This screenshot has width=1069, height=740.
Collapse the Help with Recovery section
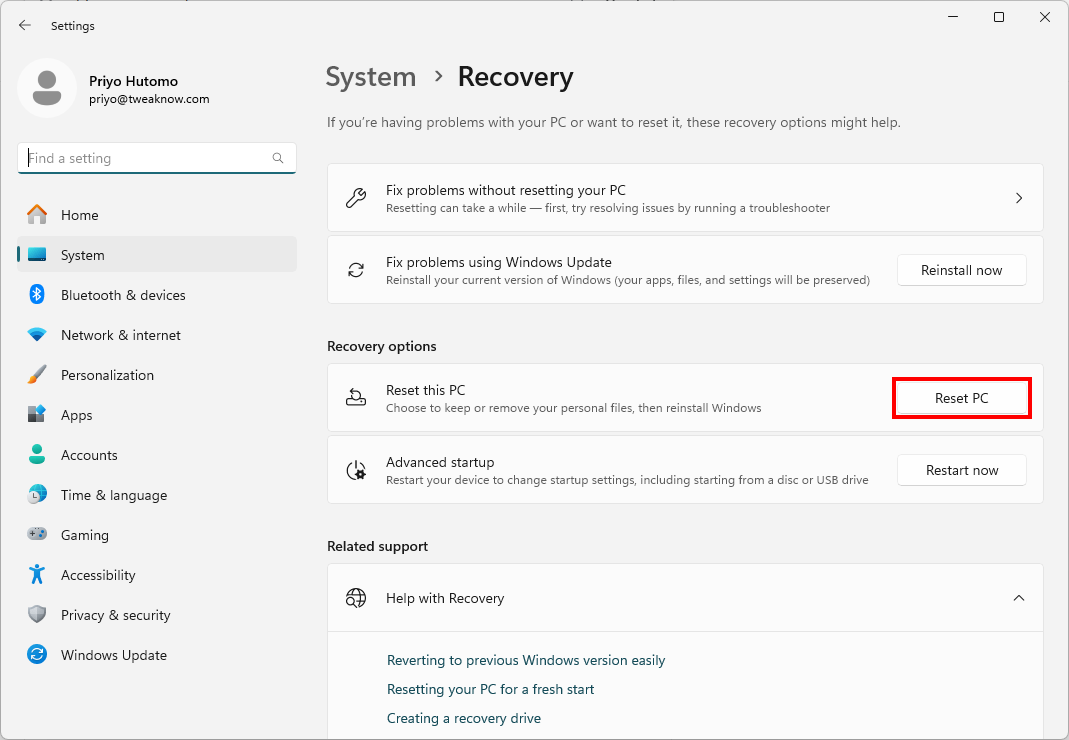(1018, 598)
